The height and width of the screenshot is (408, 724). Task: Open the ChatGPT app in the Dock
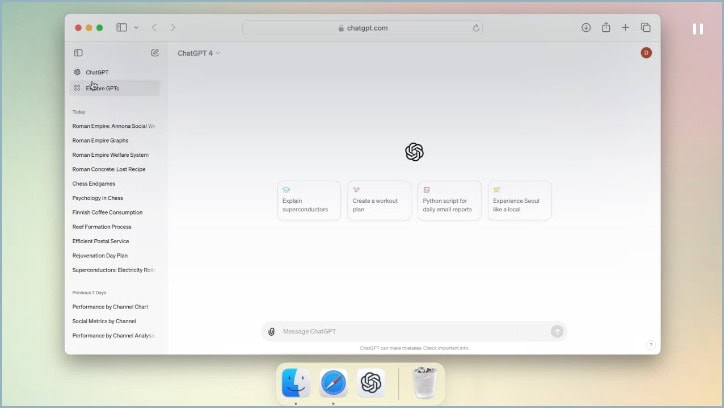(371, 383)
